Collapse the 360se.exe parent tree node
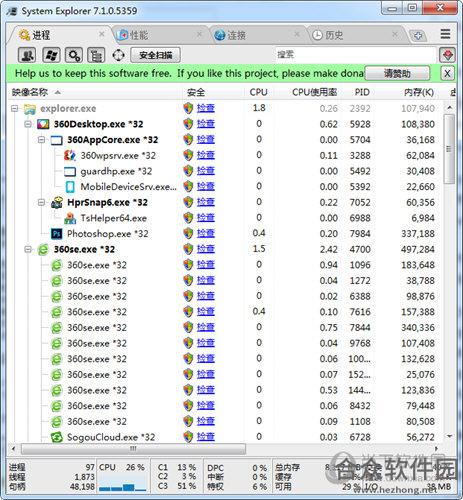Screen dimensions: 463x500 (x=28, y=249)
